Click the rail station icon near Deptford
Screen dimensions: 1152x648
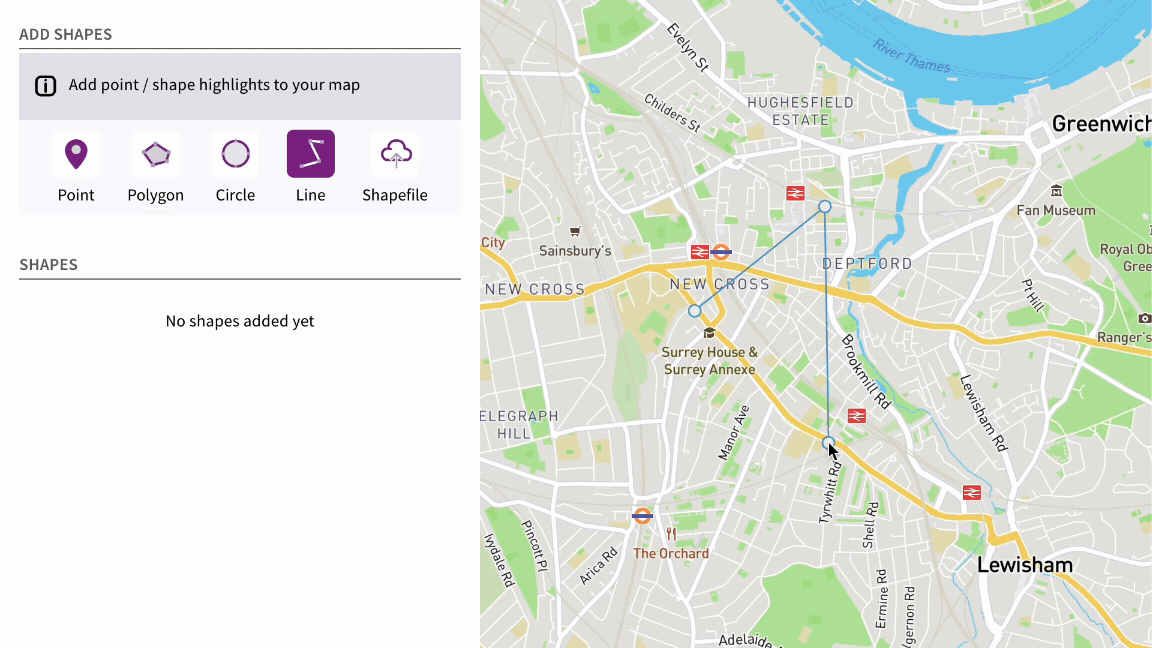pyautogui.click(x=795, y=193)
